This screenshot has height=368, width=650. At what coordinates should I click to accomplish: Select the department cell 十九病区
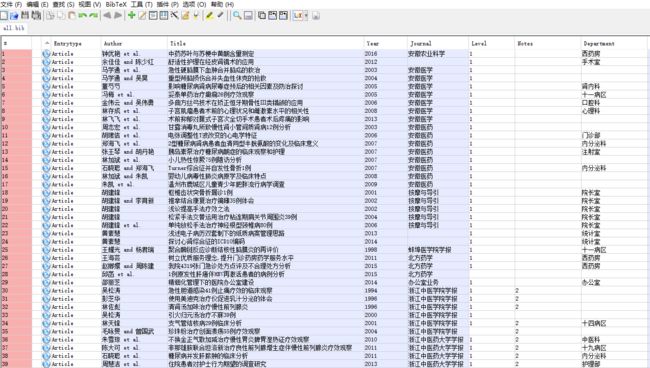tap(614, 348)
